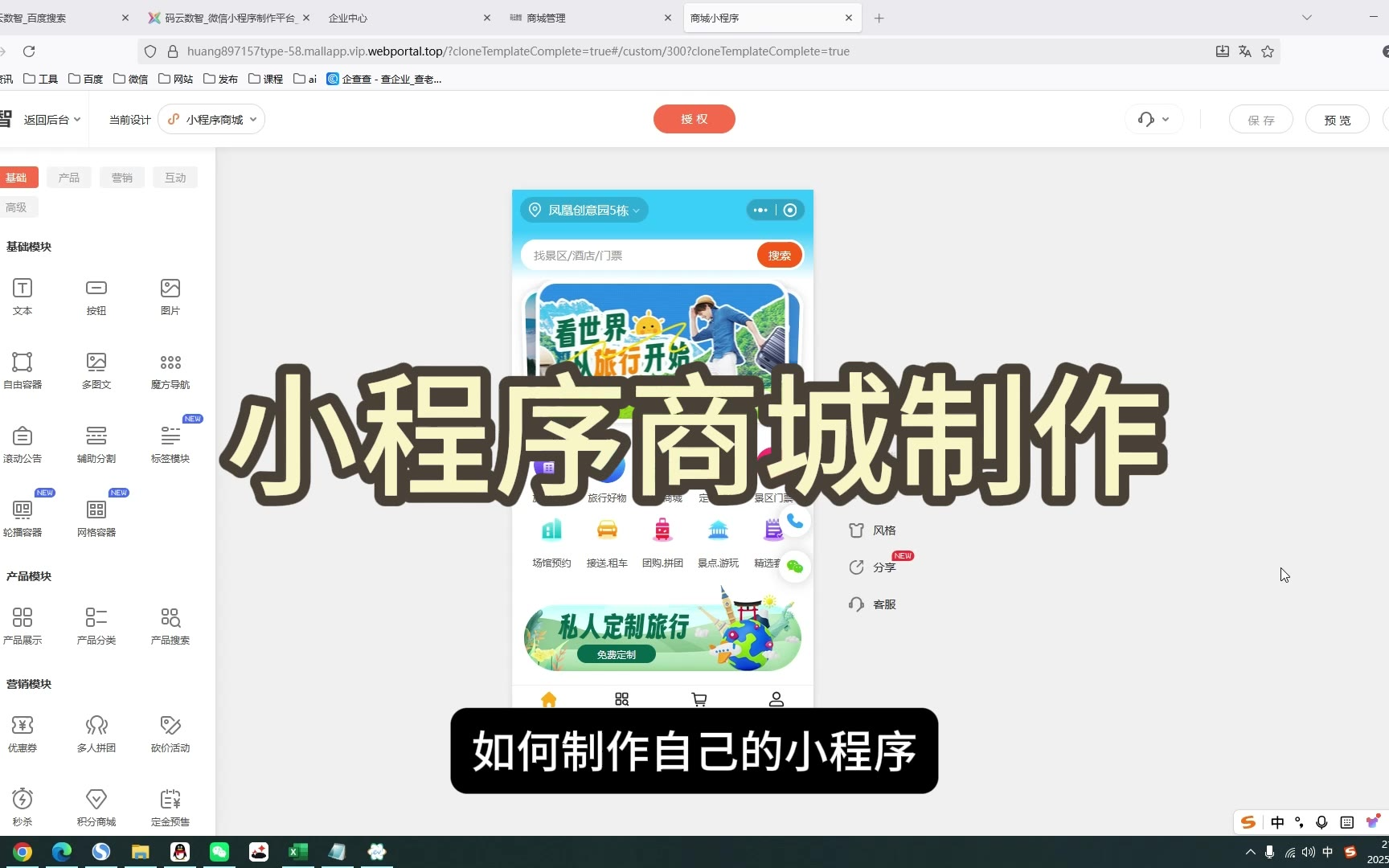The height and width of the screenshot is (868, 1389).
Task: Select 场馆预约 icon in phone preview
Action: point(551,542)
